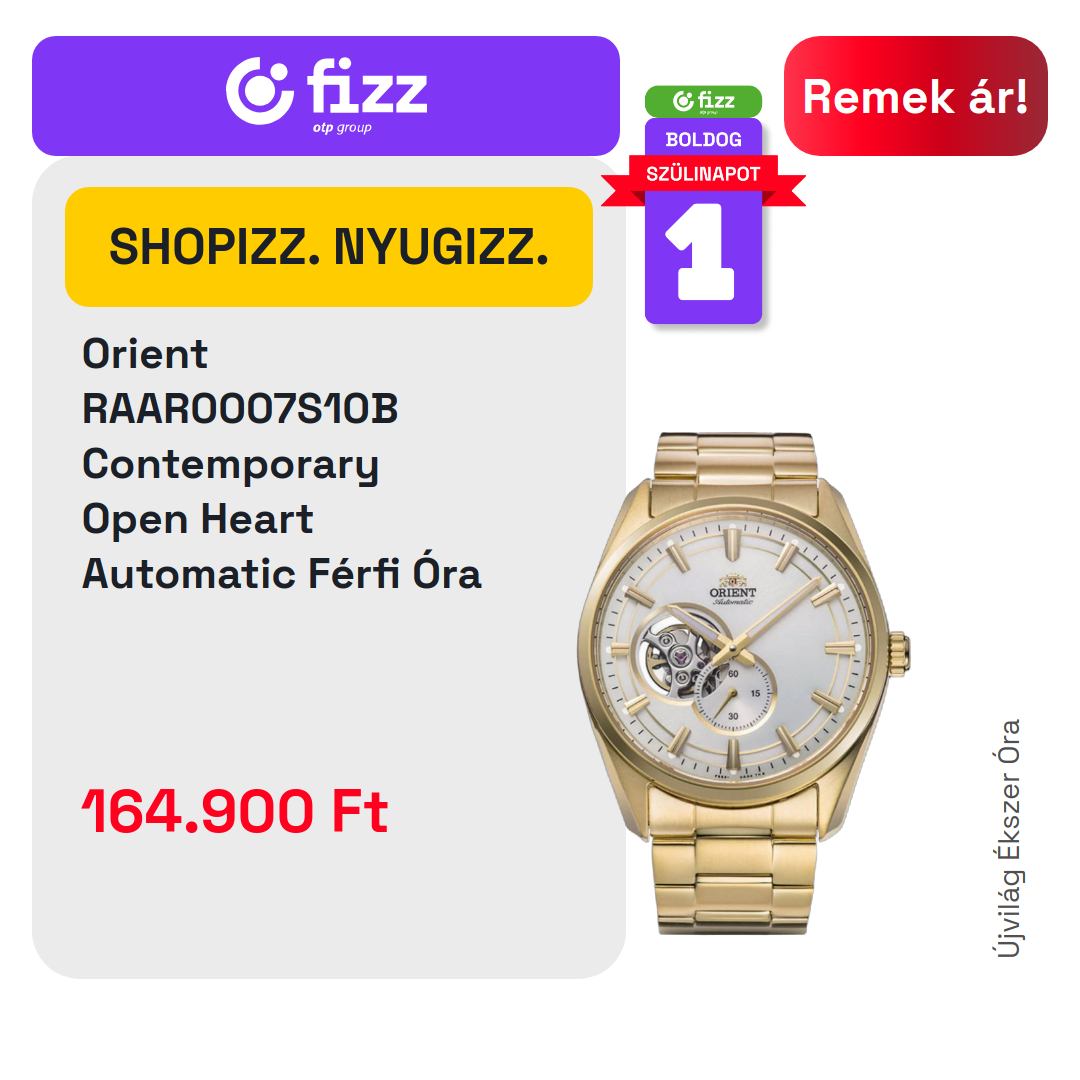Click the 164.900 Ft price

tap(236, 811)
